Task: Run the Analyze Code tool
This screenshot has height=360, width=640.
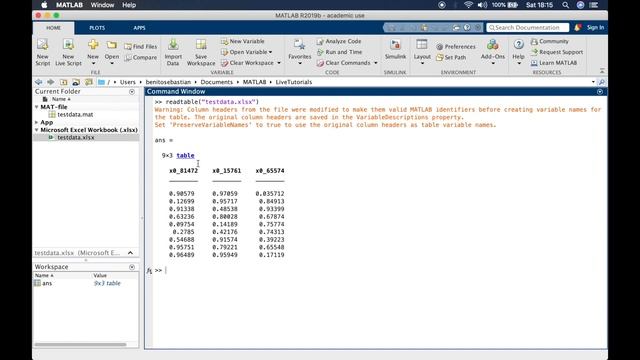Action: pyautogui.click(x=338, y=41)
